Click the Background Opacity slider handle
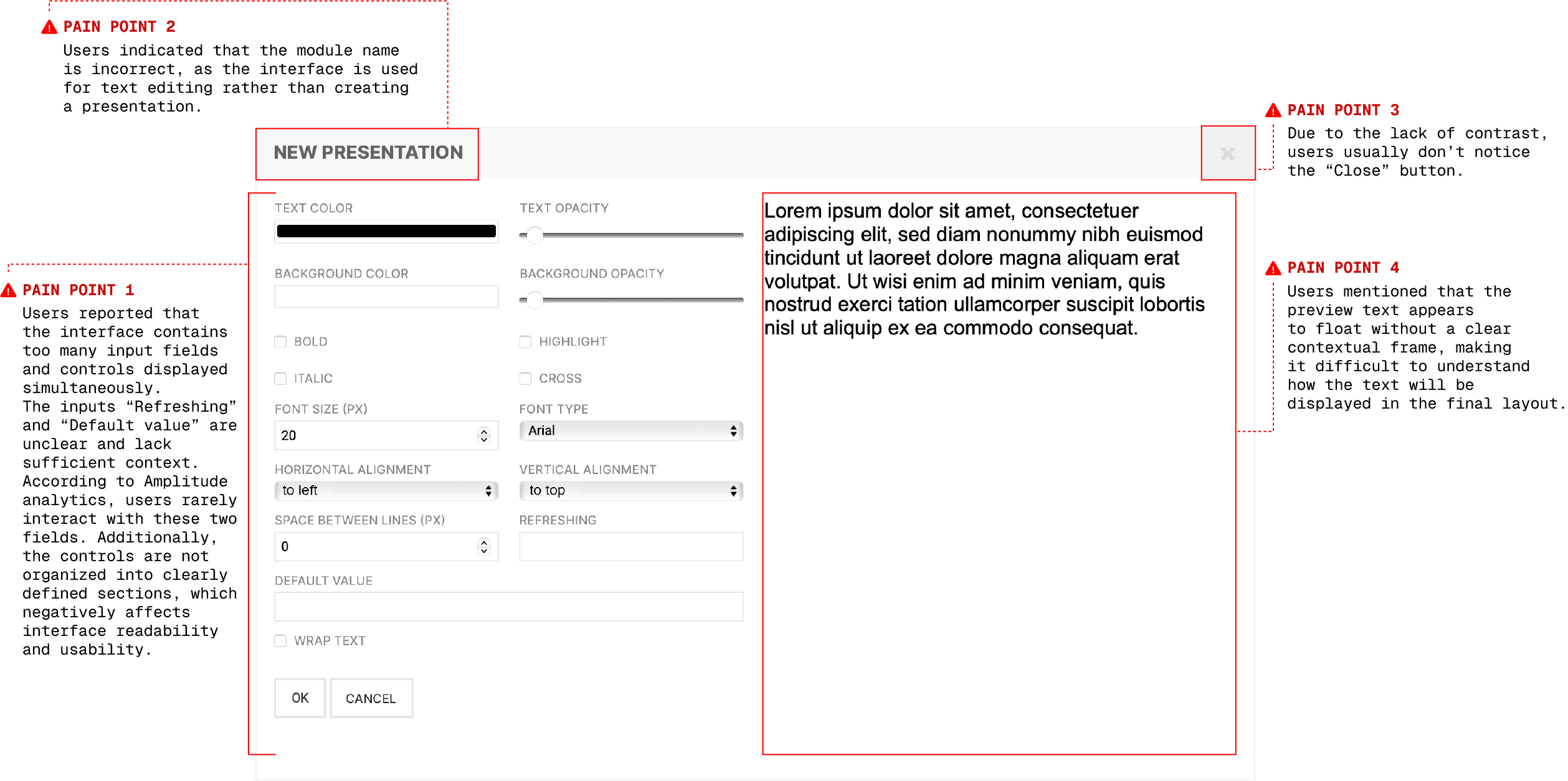This screenshot has width=1568, height=781. pyautogui.click(x=535, y=300)
